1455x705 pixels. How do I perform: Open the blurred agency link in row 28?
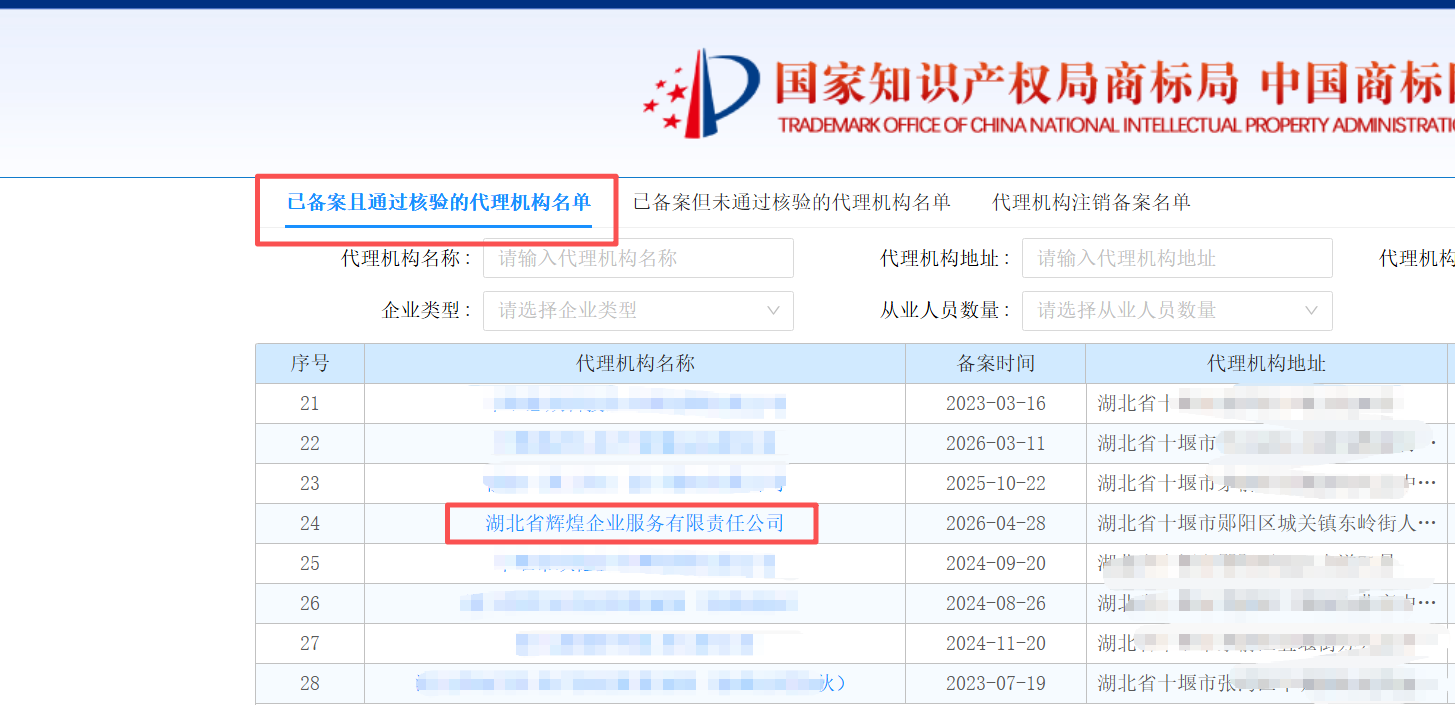(x=632, y=683)
